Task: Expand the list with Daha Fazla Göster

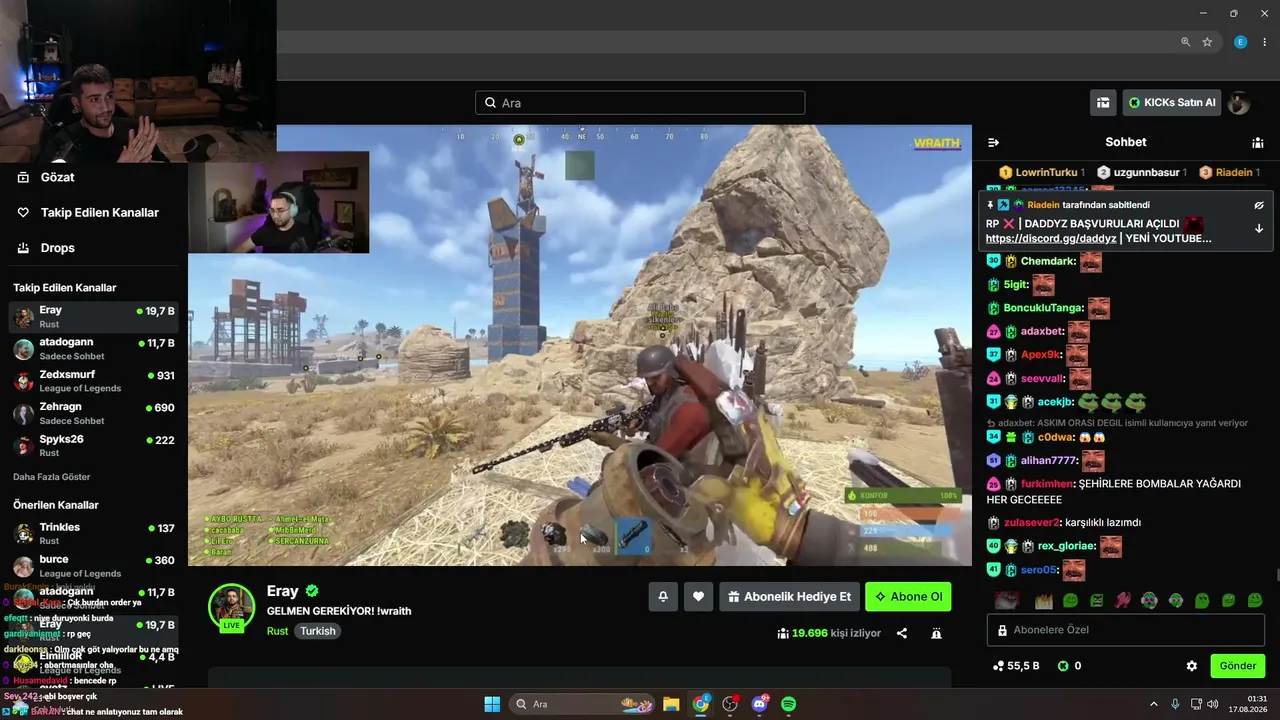Action: click(x=52, y=477)
